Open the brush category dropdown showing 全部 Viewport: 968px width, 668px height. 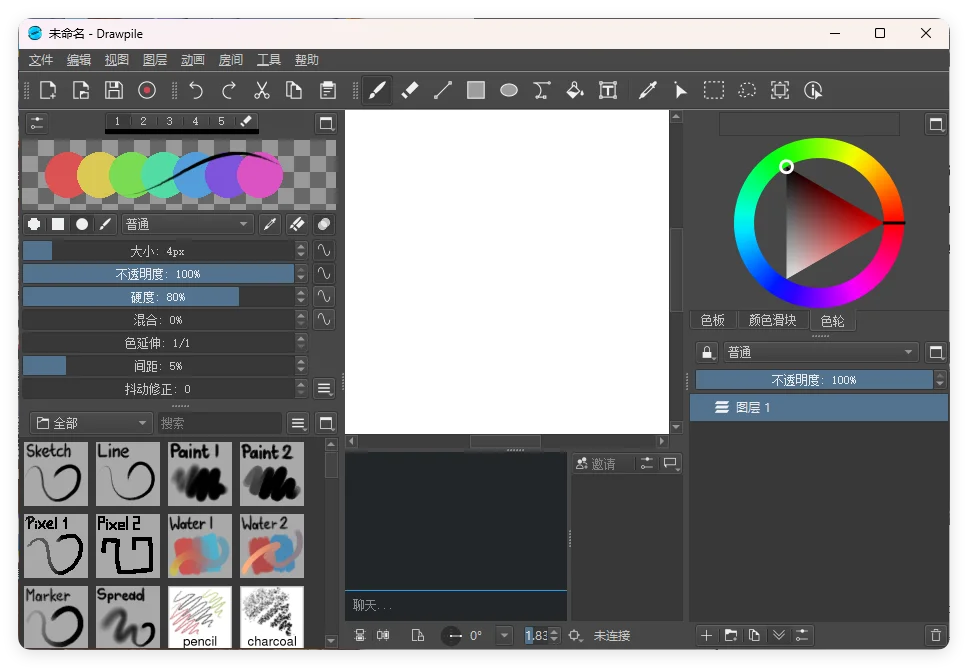(90, 422)
